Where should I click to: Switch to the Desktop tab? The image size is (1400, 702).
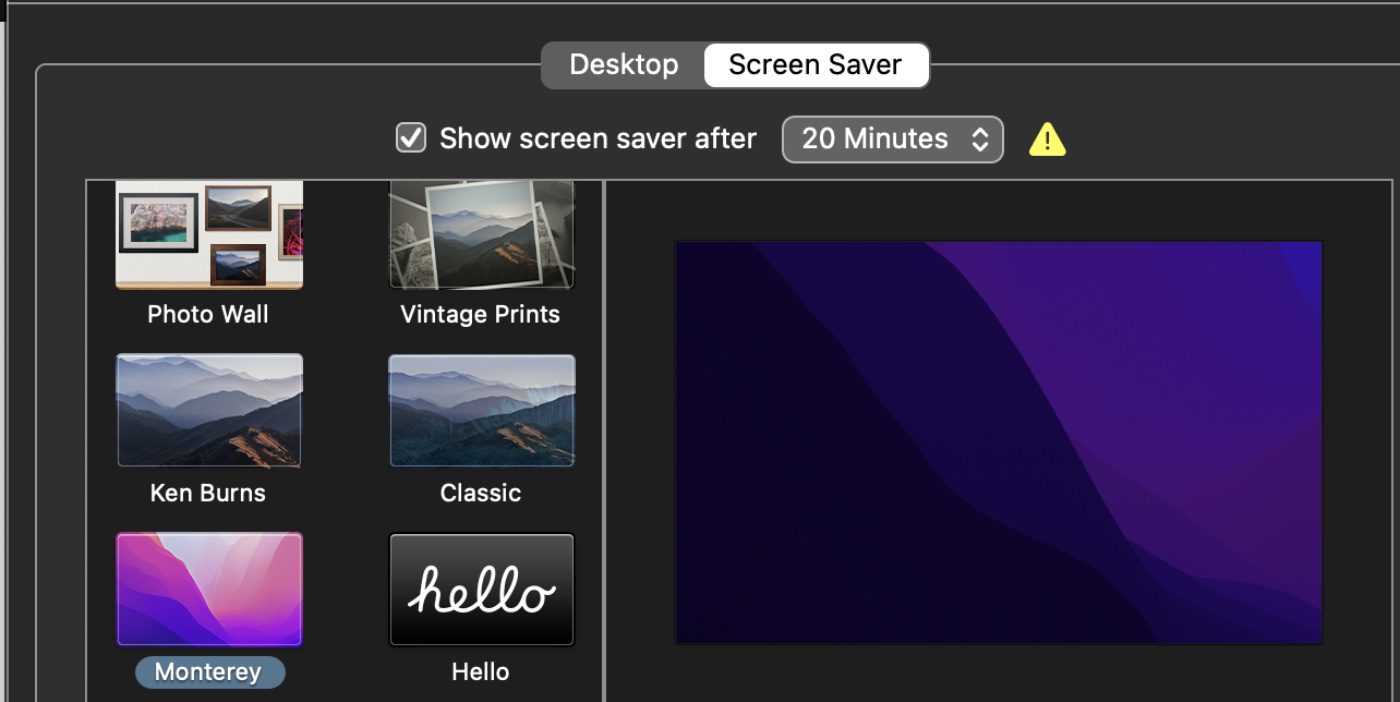[x=623, y=65]
